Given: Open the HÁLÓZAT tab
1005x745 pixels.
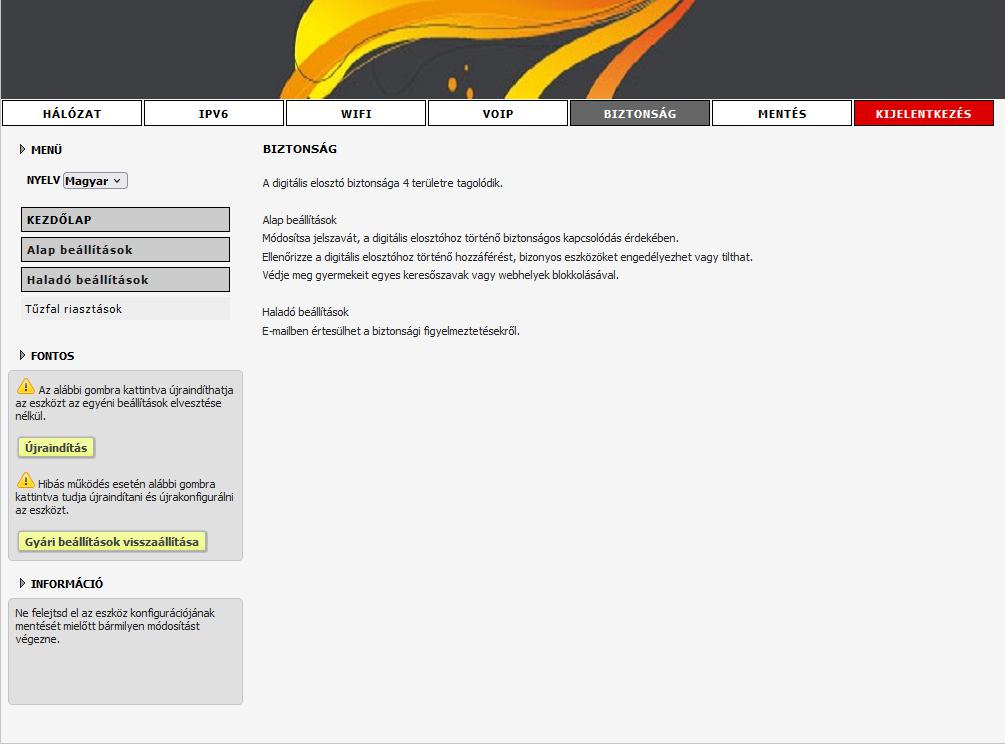Looking at the screenshot, I should tap(72, 113).
